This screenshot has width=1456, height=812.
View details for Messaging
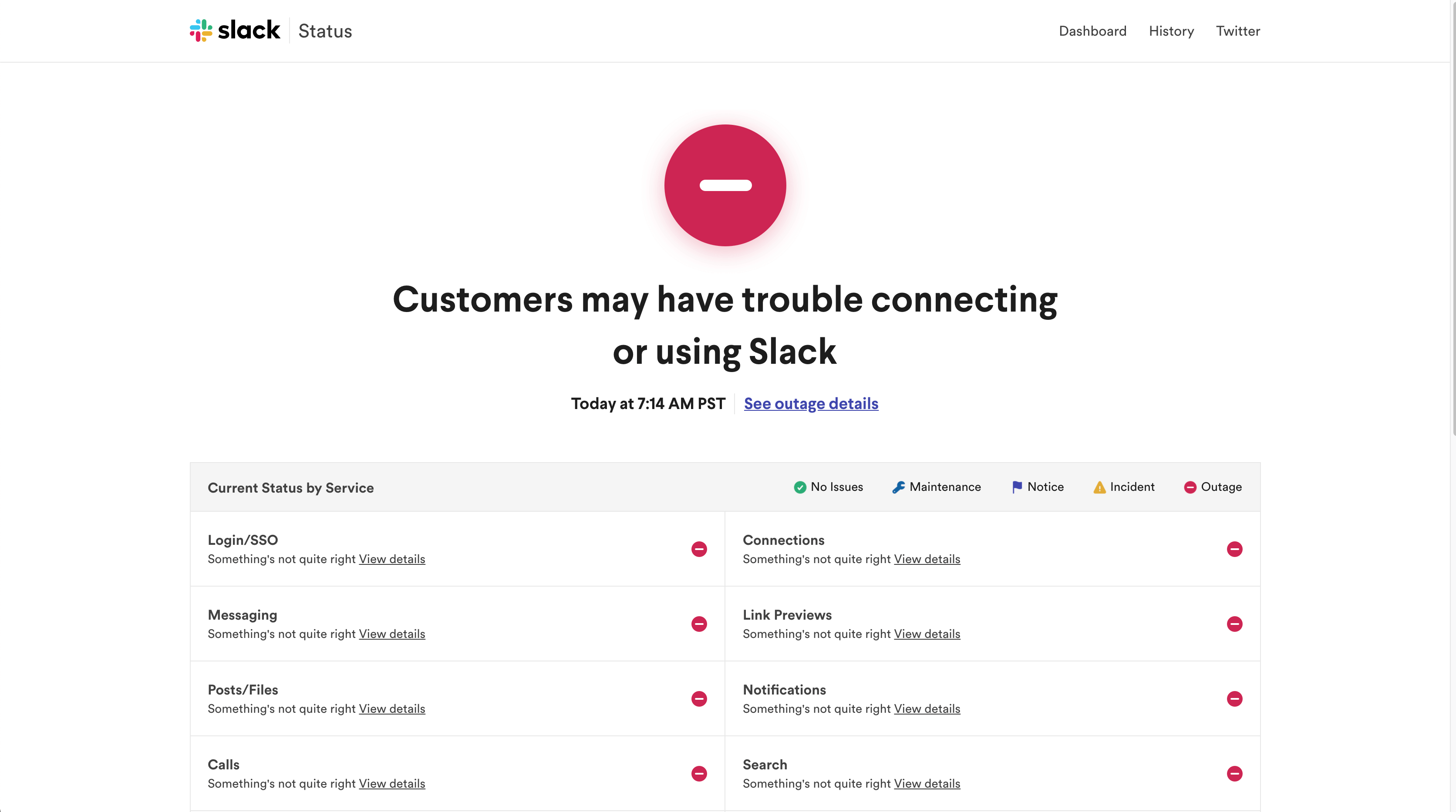pos(392,634)
